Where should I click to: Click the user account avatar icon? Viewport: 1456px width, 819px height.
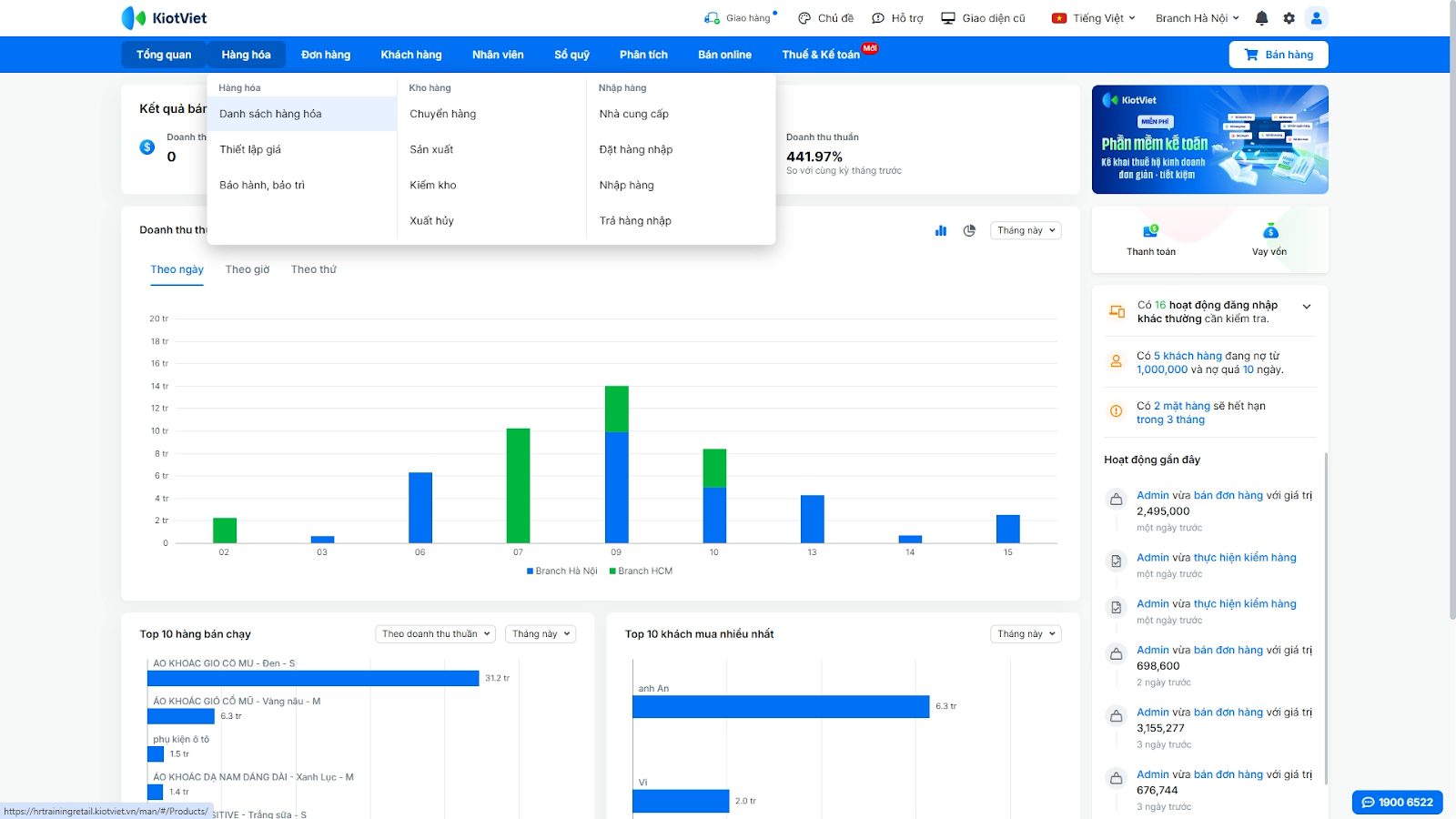point(1316,18)
